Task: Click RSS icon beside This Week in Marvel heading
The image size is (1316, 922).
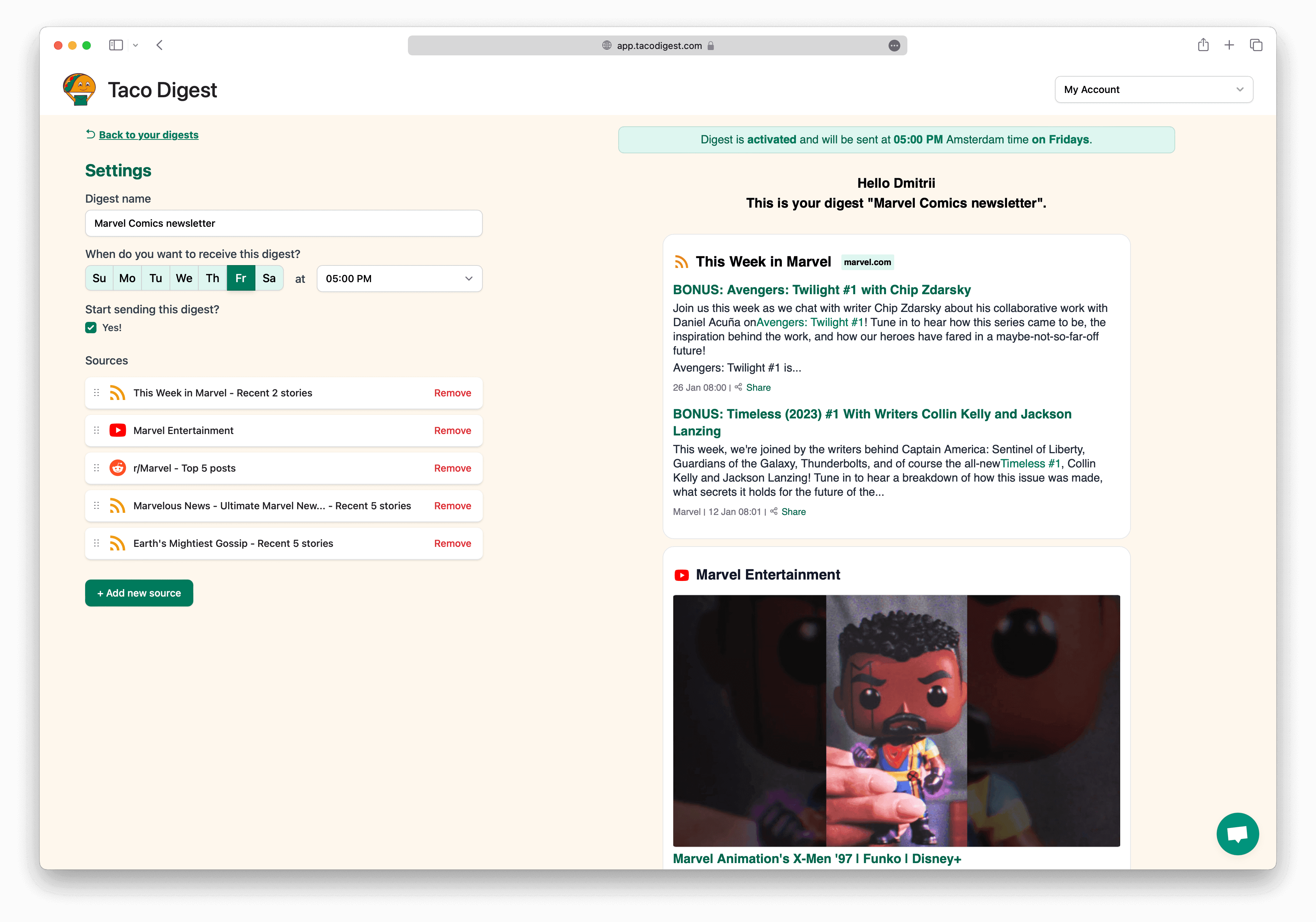Action: 681,262
